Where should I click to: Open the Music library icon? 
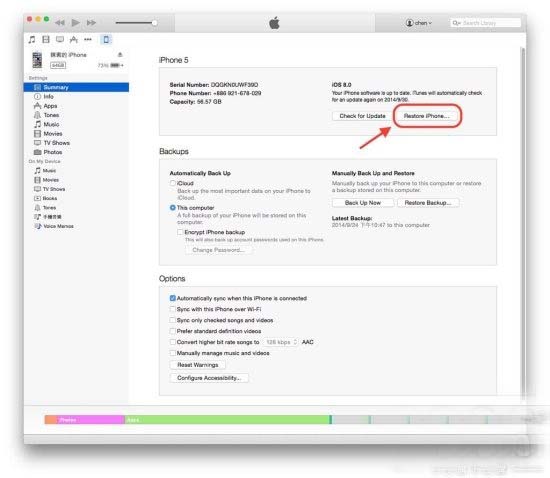click(x=32, y=40)
